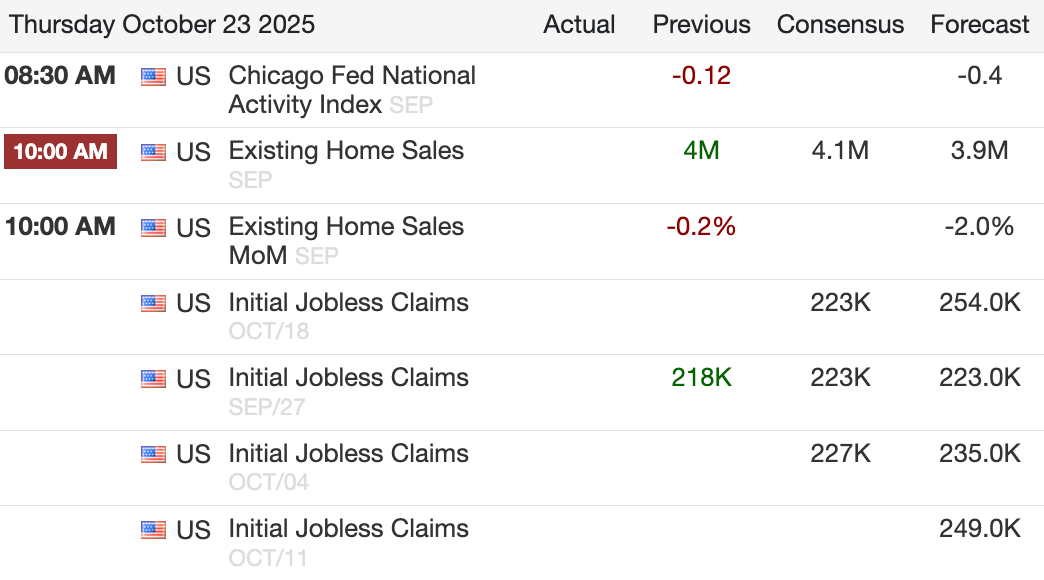Click the flag for Initial Jobless Claims OCT/04
1044x580 pixels.
pos(153,454)
